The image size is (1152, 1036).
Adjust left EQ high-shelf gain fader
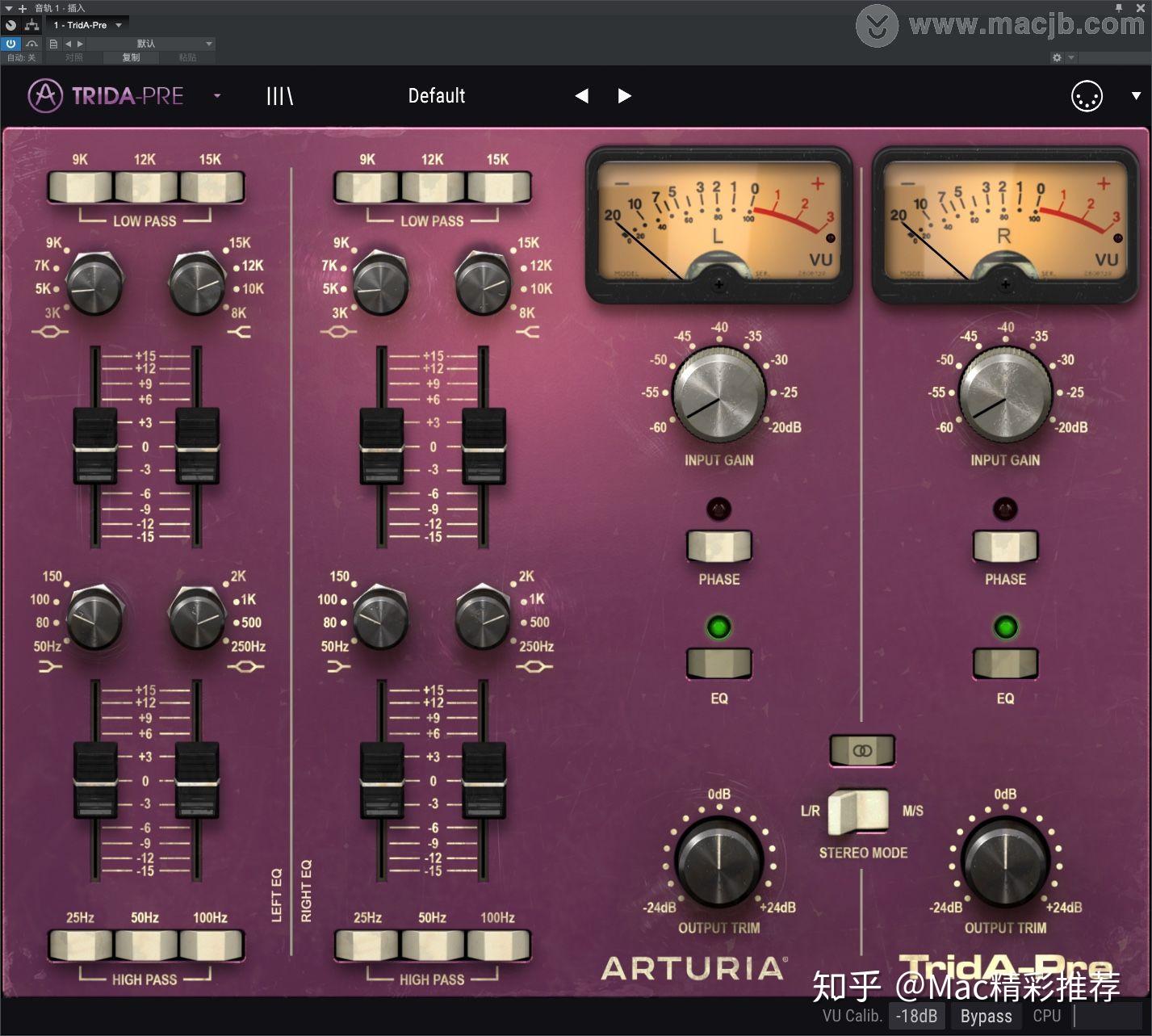[x=198, y=447]
